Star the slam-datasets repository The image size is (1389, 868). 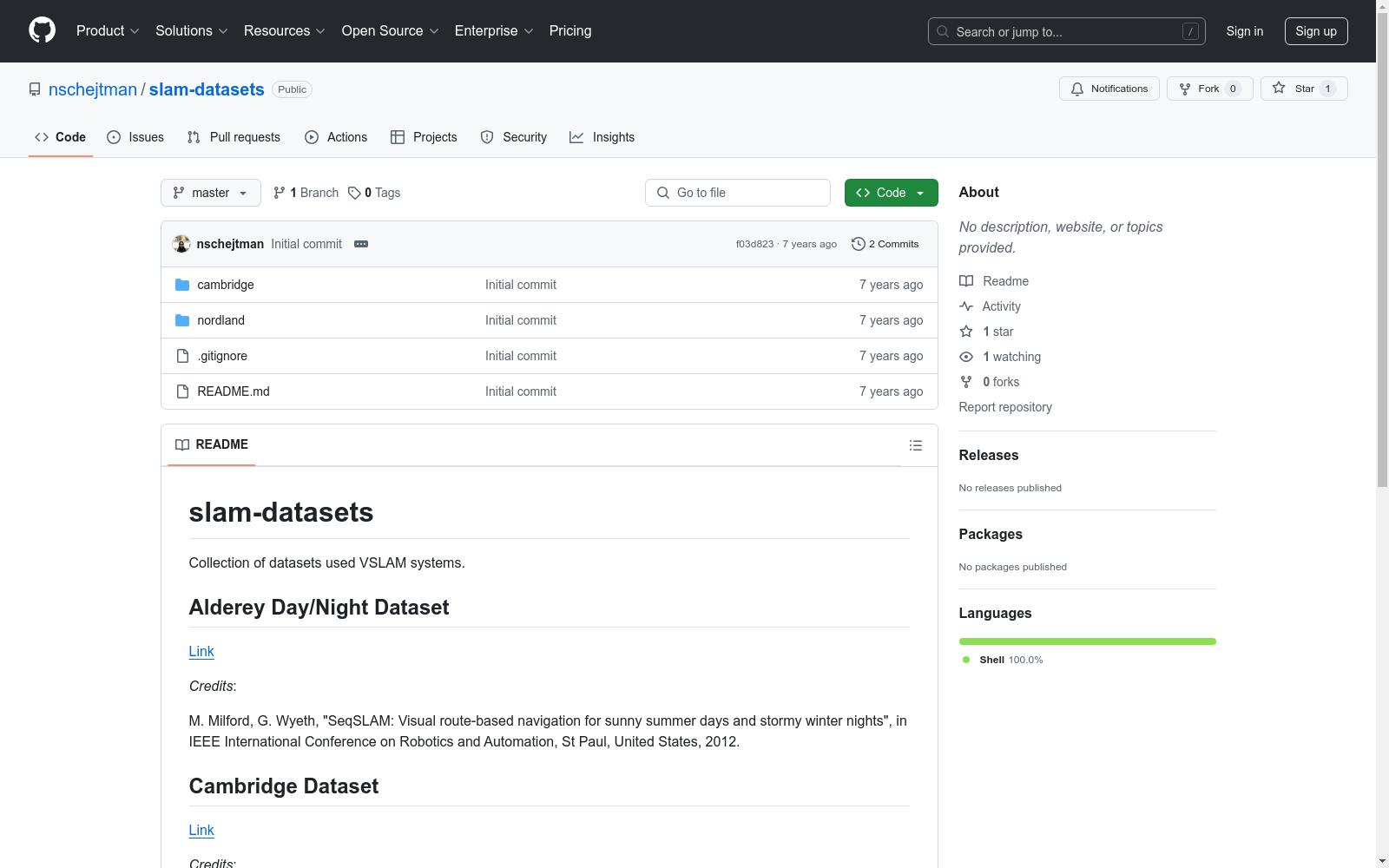1304,89
